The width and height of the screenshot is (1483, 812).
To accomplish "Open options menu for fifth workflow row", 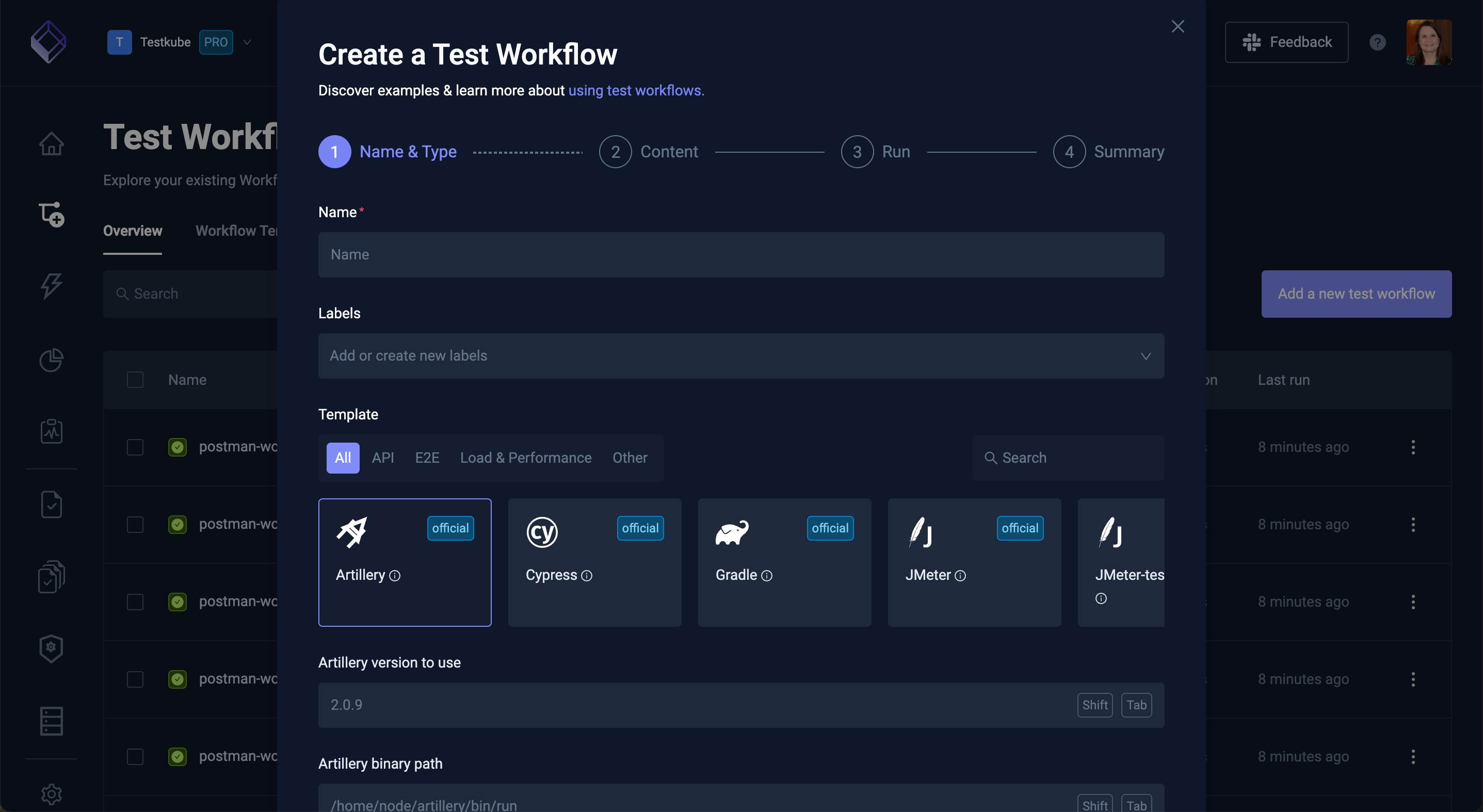I will click(1413, 757).
